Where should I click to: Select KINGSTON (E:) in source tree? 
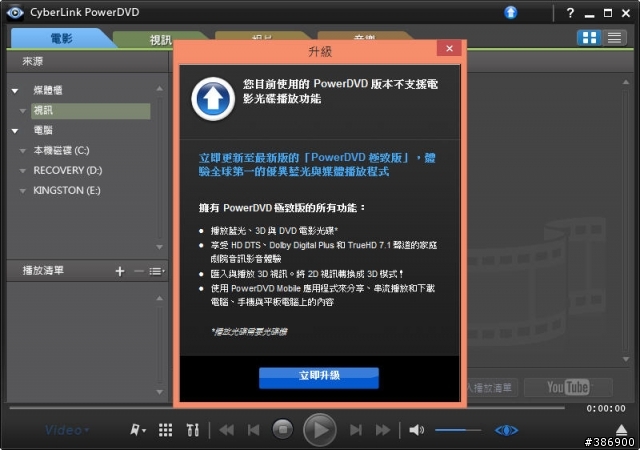click(x=67, y=191)
